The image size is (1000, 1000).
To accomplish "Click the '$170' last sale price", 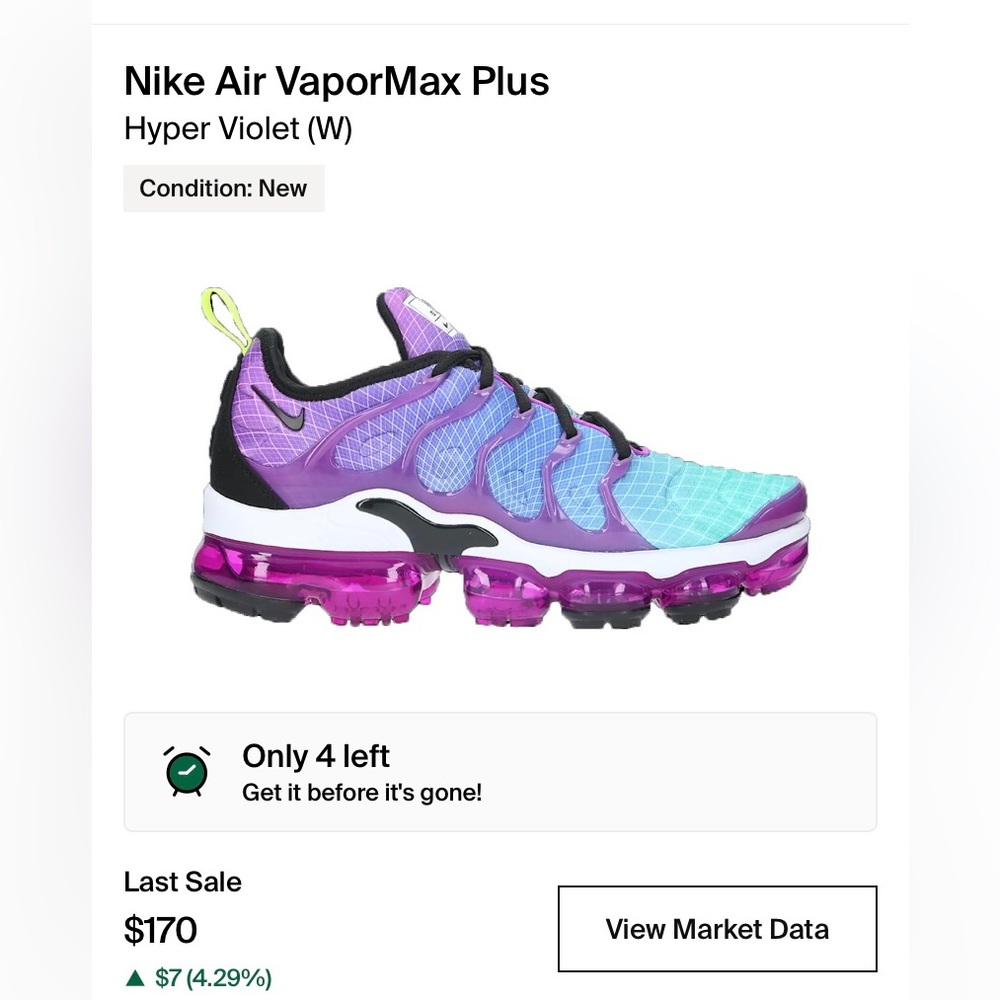I will (x=161, y=929).
